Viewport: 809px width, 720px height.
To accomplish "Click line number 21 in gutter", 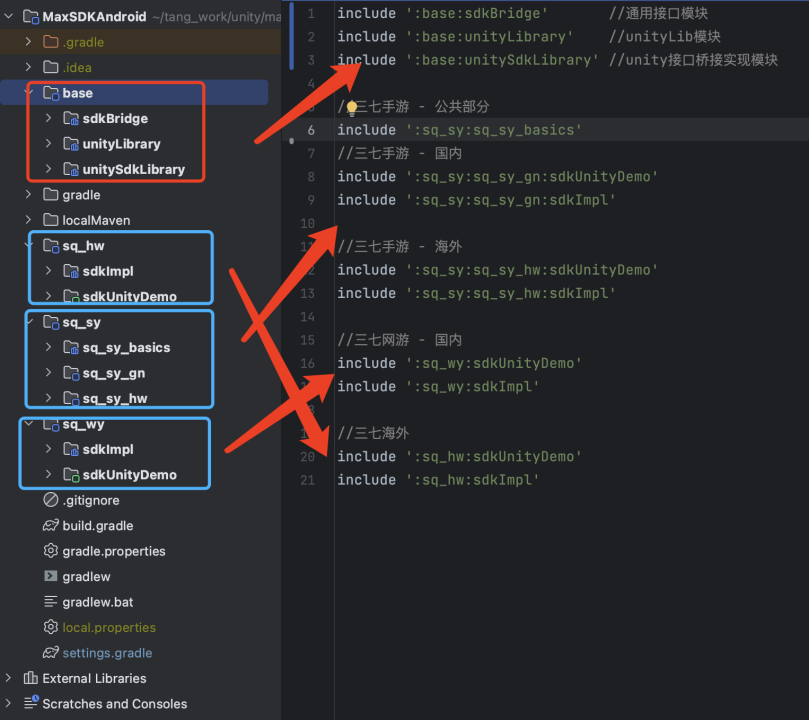I will point(308,480).
